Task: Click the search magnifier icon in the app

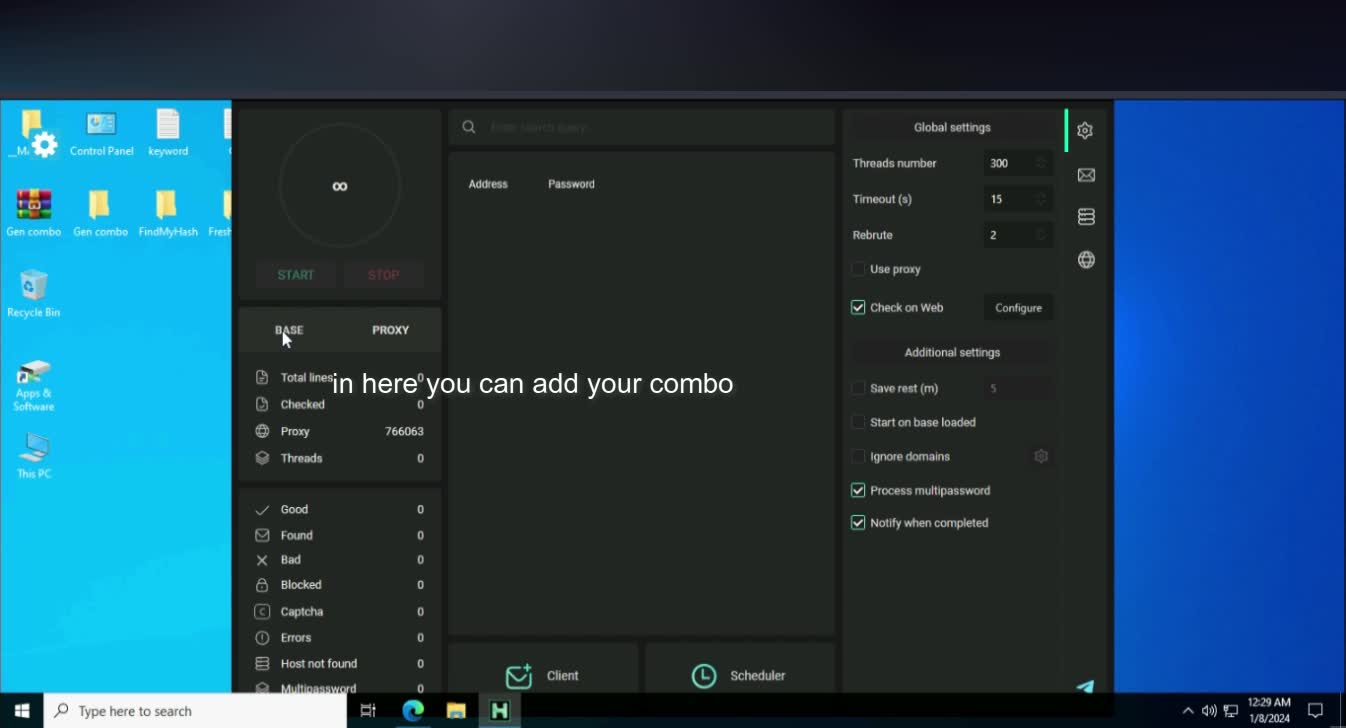Action: tap(468, 128)
